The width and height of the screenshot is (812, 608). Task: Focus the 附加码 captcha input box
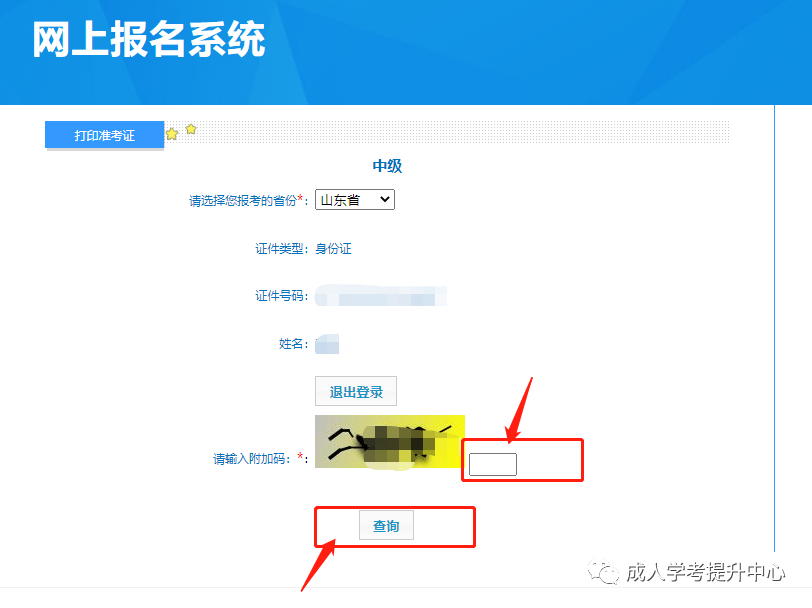coord(492,464)
